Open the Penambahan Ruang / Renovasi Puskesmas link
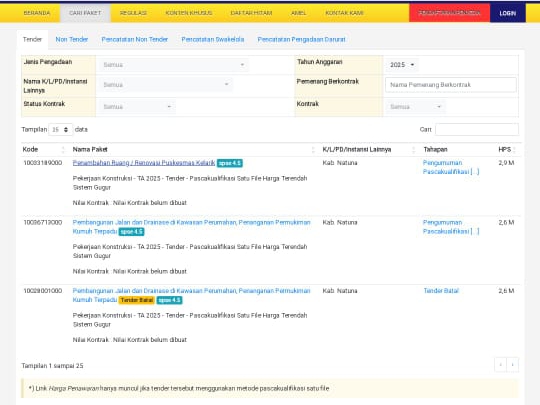 click(144, 163)
